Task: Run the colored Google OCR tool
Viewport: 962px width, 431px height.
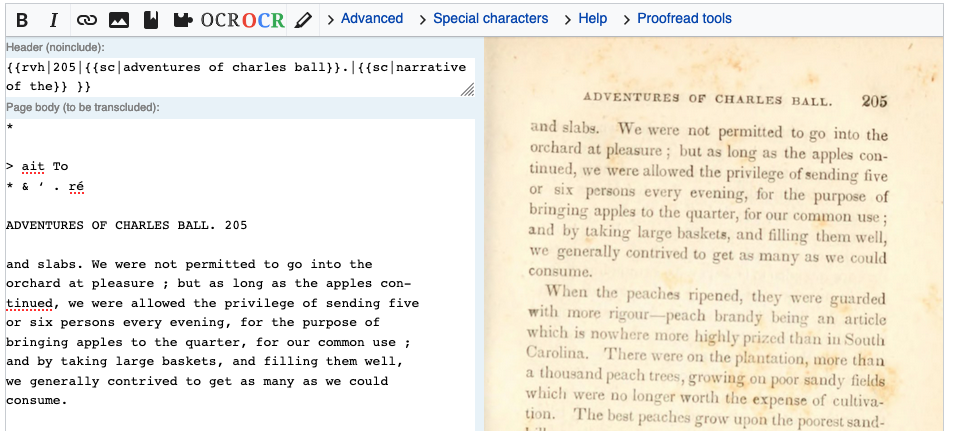Action: [x=263, y=20]
